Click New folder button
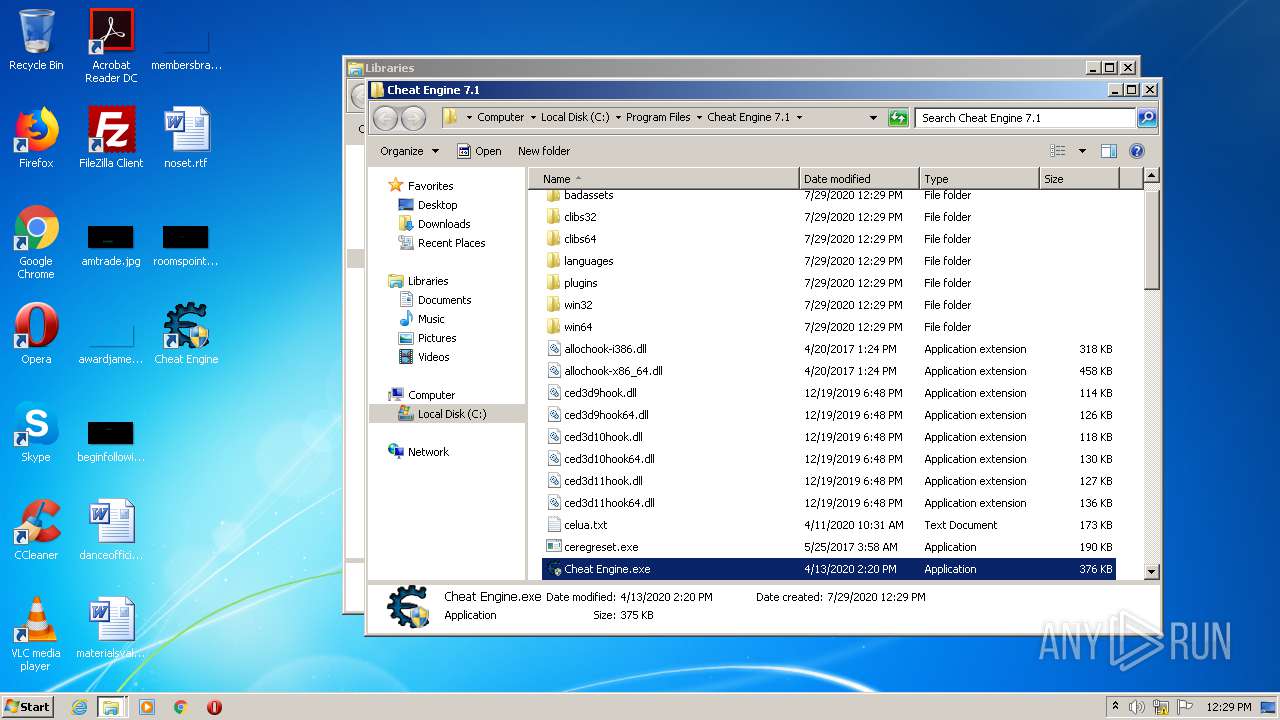 pos(544,151)
